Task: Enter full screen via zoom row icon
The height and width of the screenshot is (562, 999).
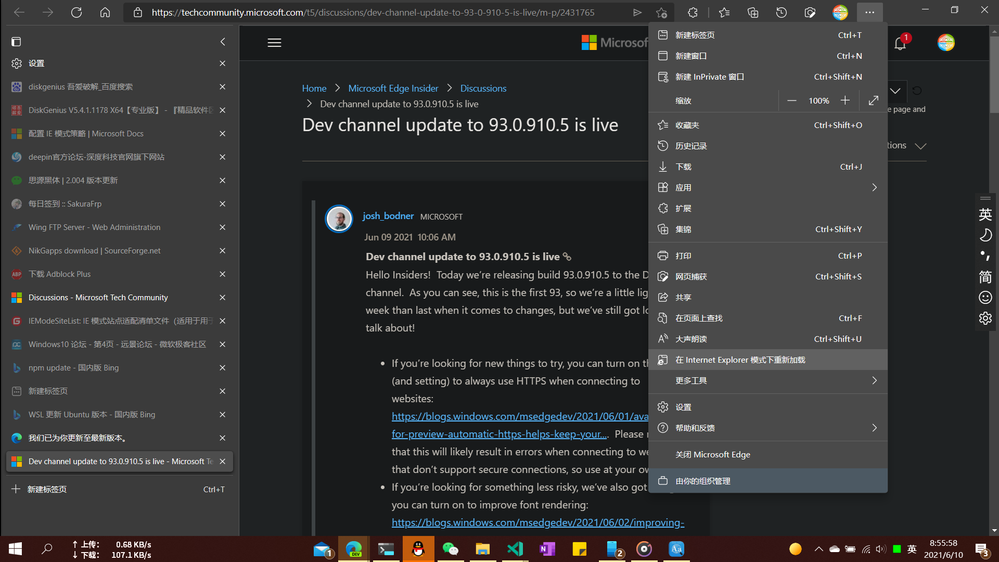Action: pyautogui.click(x=873, y=101)
